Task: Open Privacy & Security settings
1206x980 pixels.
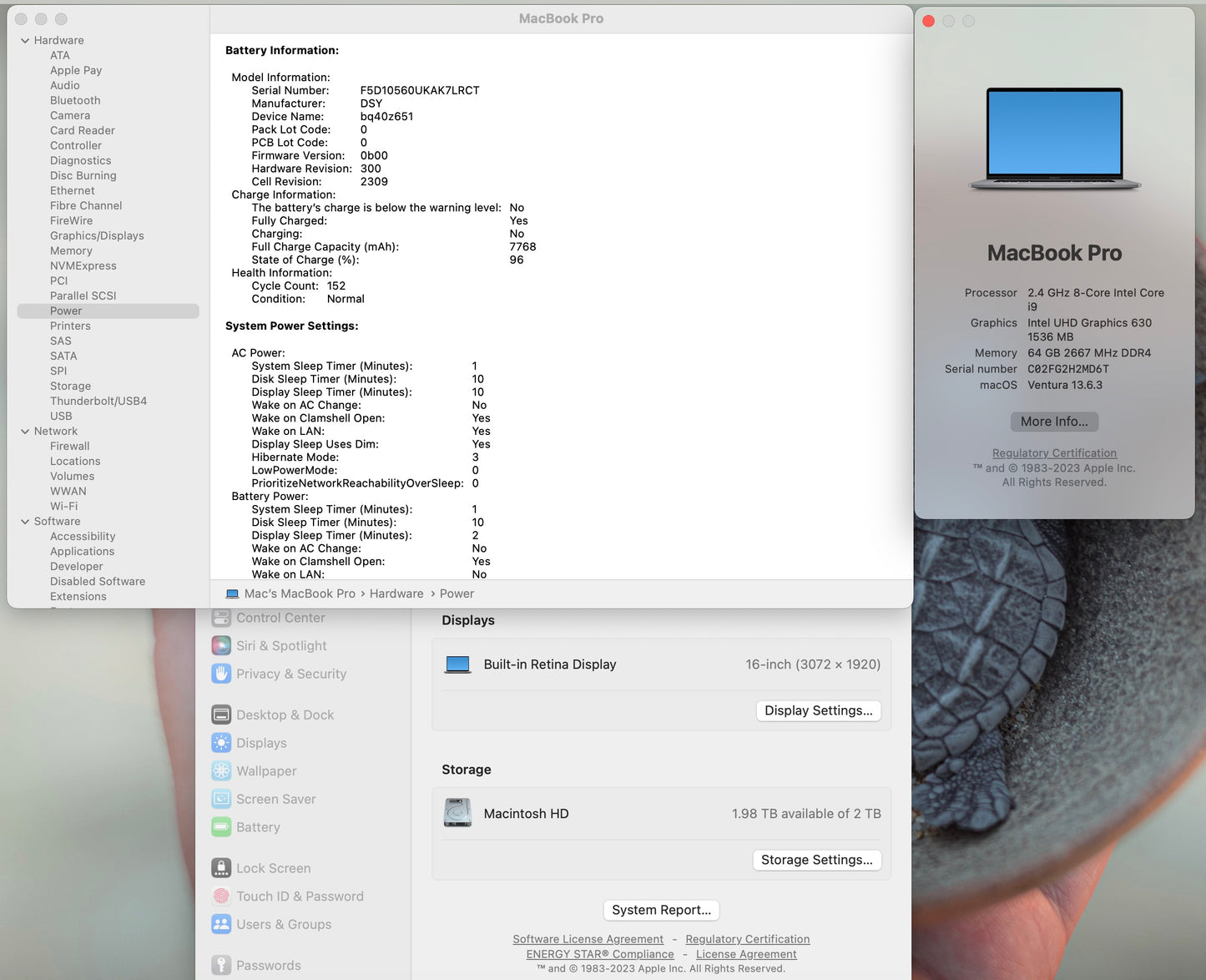Action: click(290, 674)
